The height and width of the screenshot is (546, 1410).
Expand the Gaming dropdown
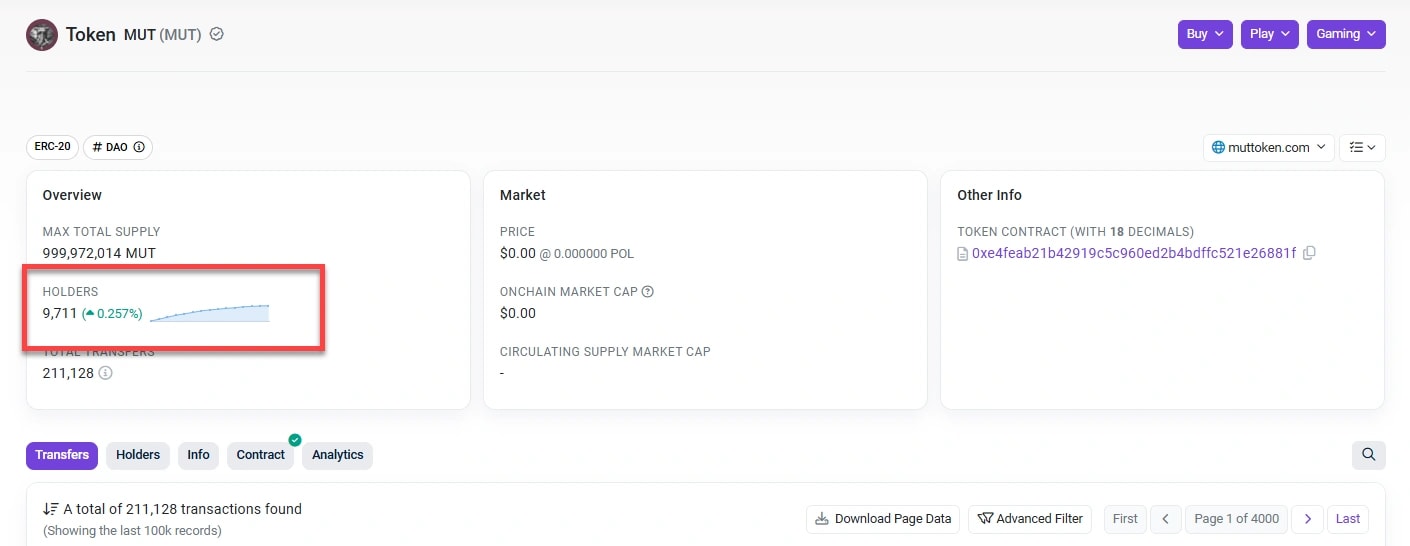pyautogui.click(x=1346, y=34)
